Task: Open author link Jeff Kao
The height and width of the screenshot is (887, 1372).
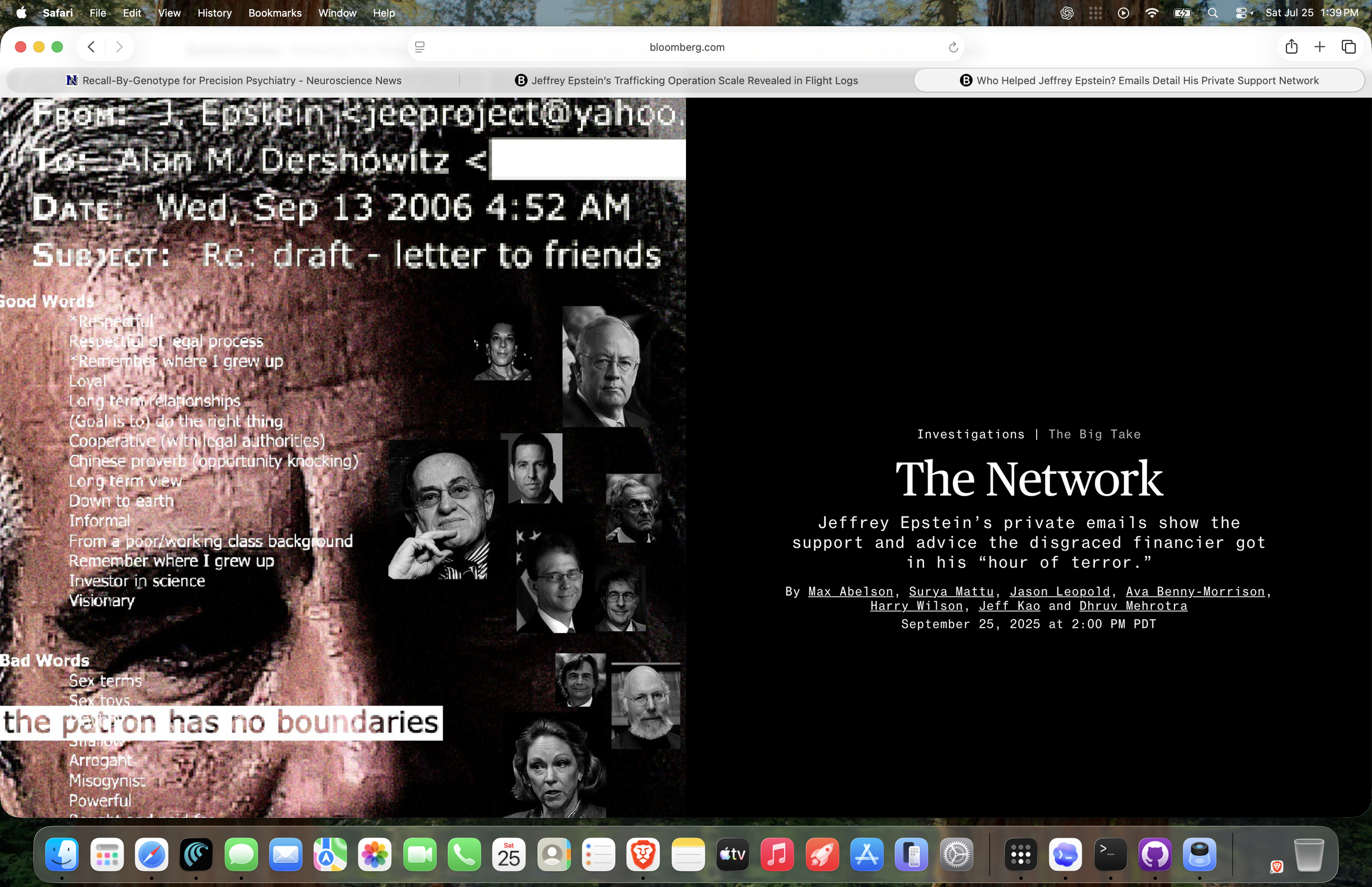Action: click(1009, 606)
